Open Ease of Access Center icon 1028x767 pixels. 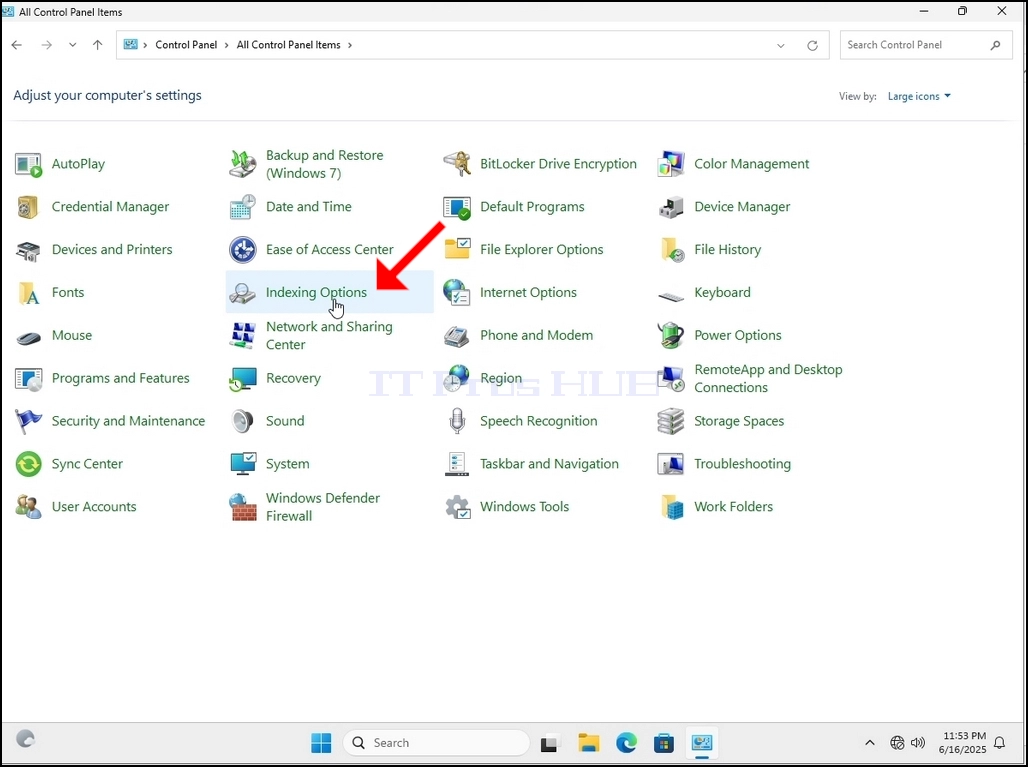tap(243, 250)
